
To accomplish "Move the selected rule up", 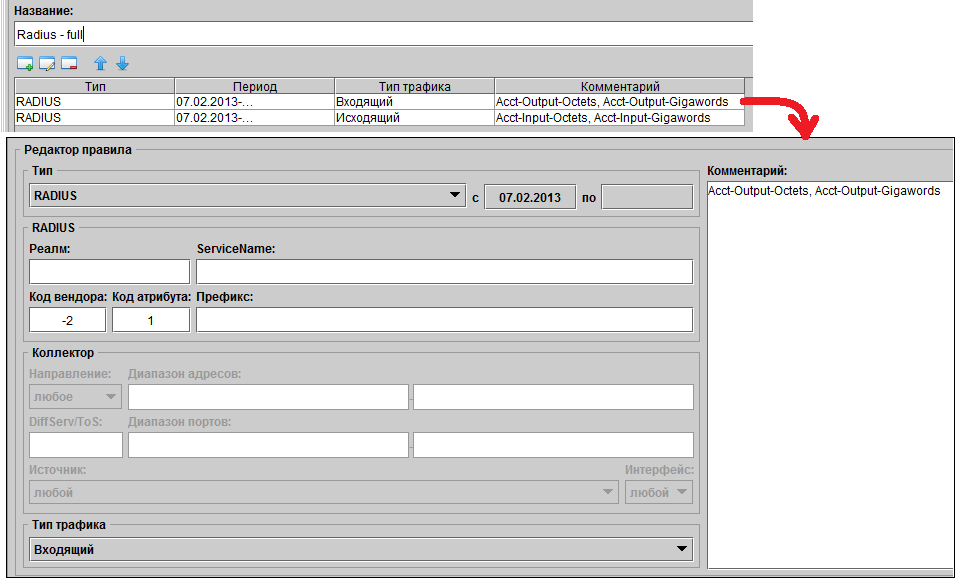I will pos(100,63).
